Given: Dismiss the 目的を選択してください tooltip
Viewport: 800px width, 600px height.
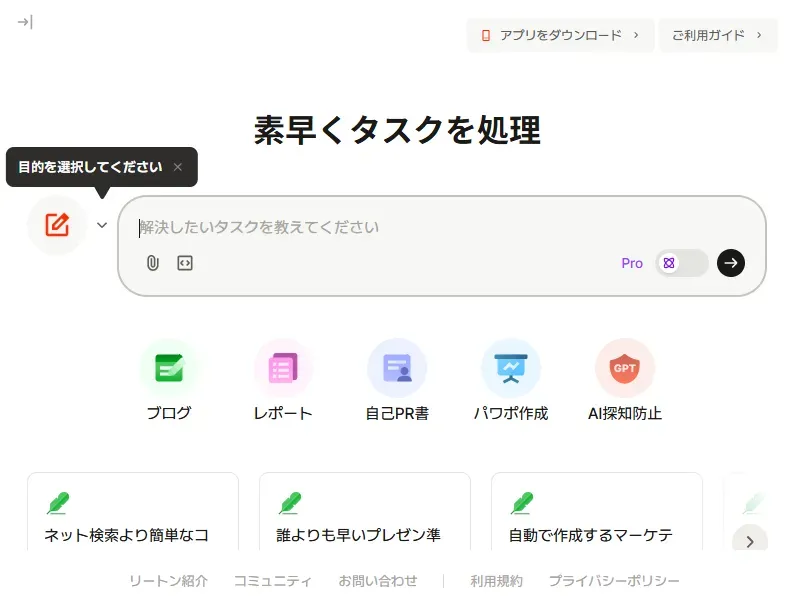Looking at the screenshot, I should (178, 167).
